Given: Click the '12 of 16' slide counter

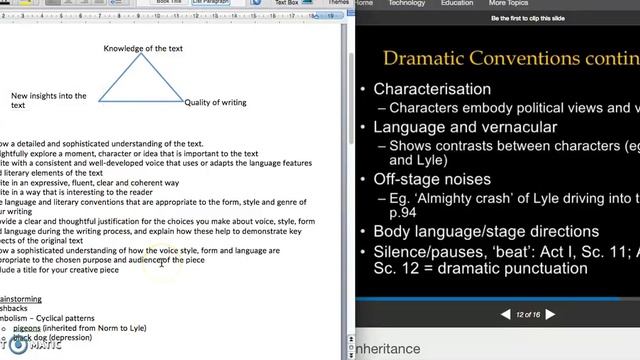Looking at the screenshot, I should point(528,315).
